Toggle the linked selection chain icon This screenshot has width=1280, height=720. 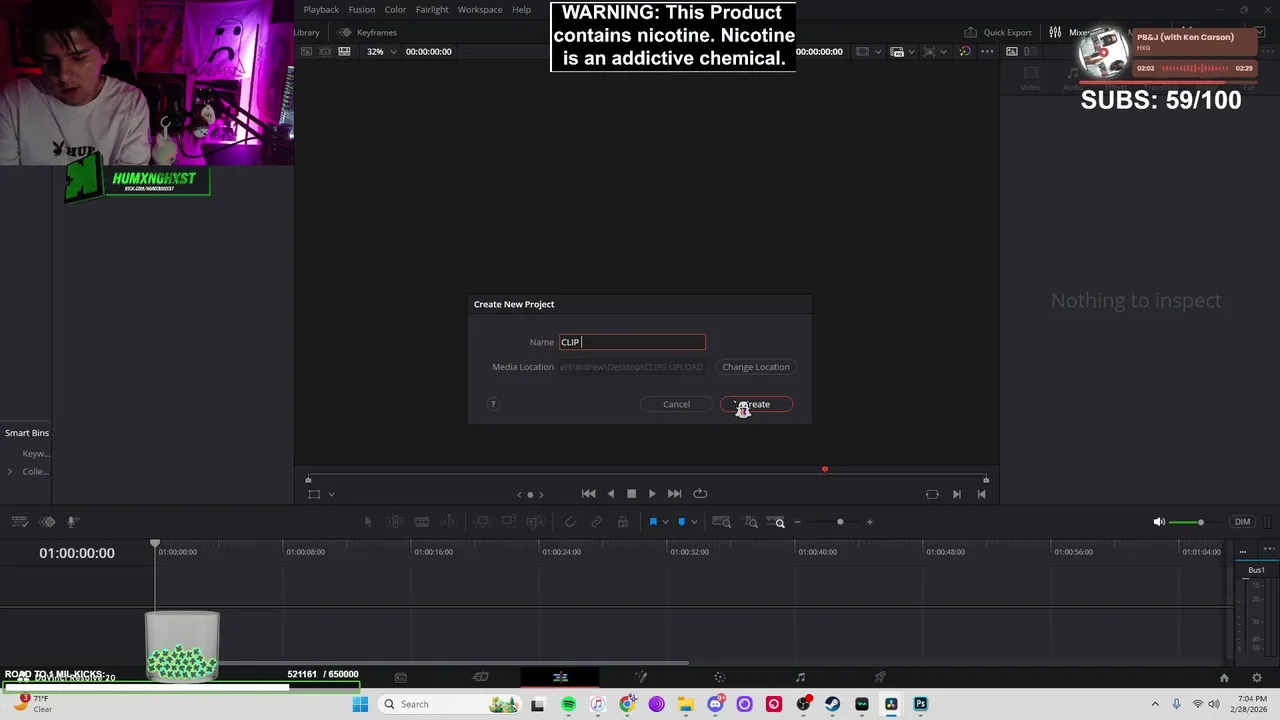(x=596, y=522)
